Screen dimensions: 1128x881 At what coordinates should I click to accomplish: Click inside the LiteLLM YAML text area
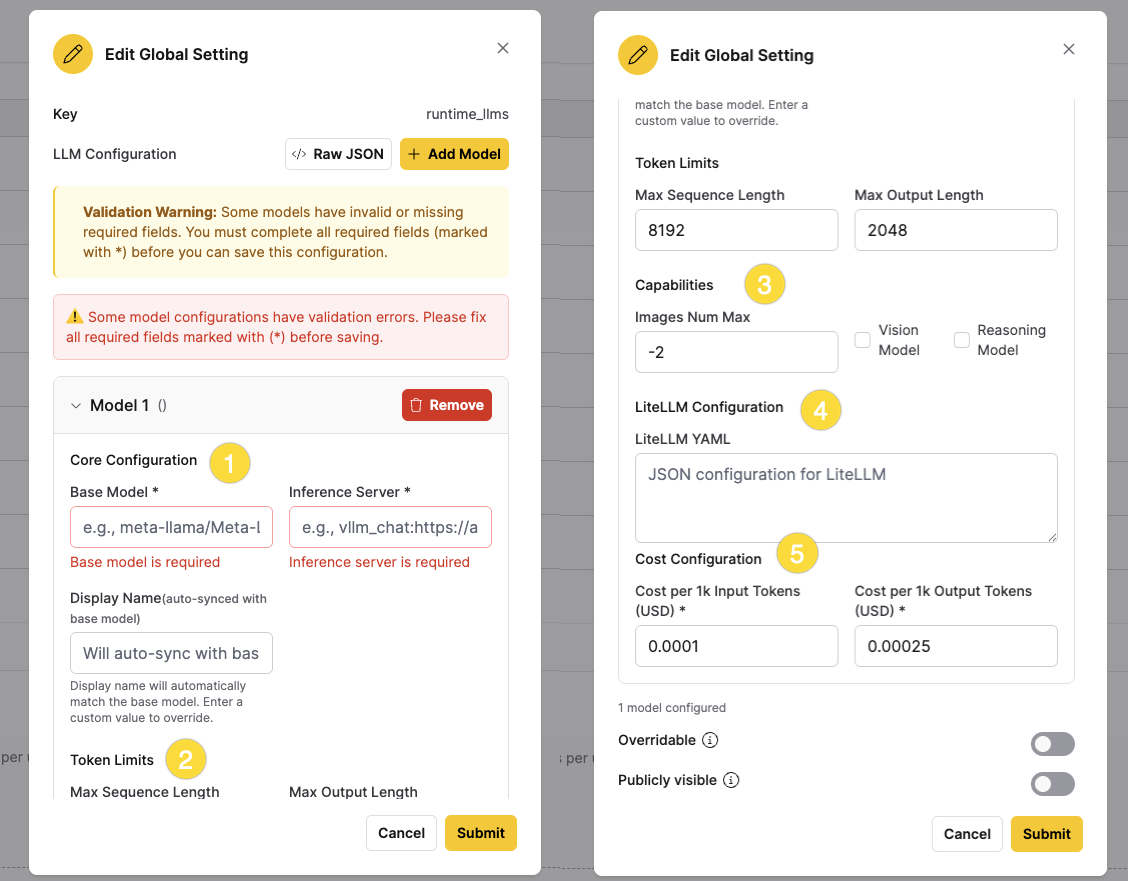coord(846,498)
